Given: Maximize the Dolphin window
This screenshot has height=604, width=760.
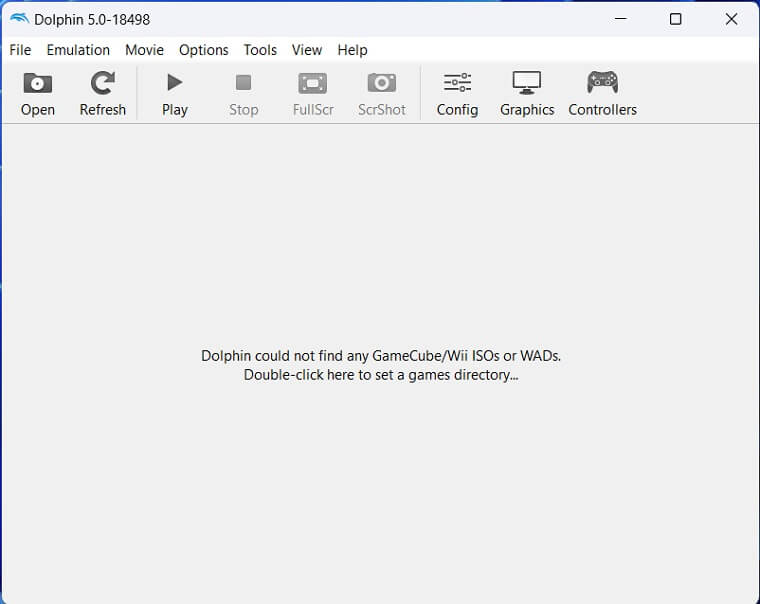Looking at the screenshot, I should [676, 19].
